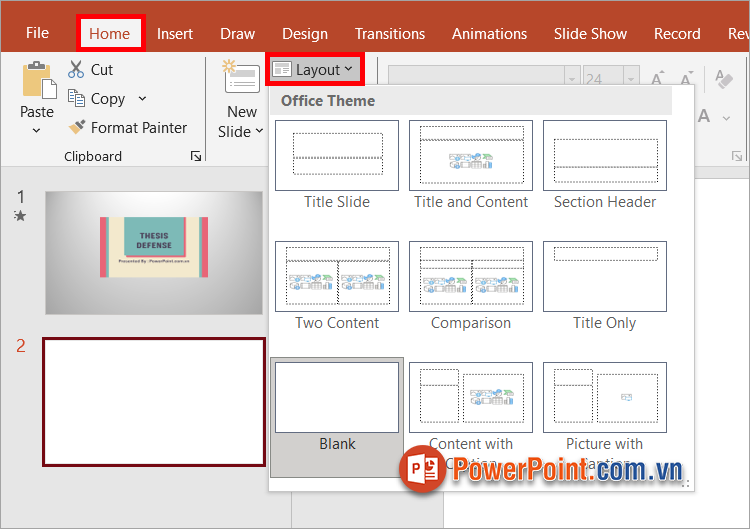The width and height of the screenshot is (750, 529).
Task: Open the Clipboard dialog launcher
Action: (196, 156)
